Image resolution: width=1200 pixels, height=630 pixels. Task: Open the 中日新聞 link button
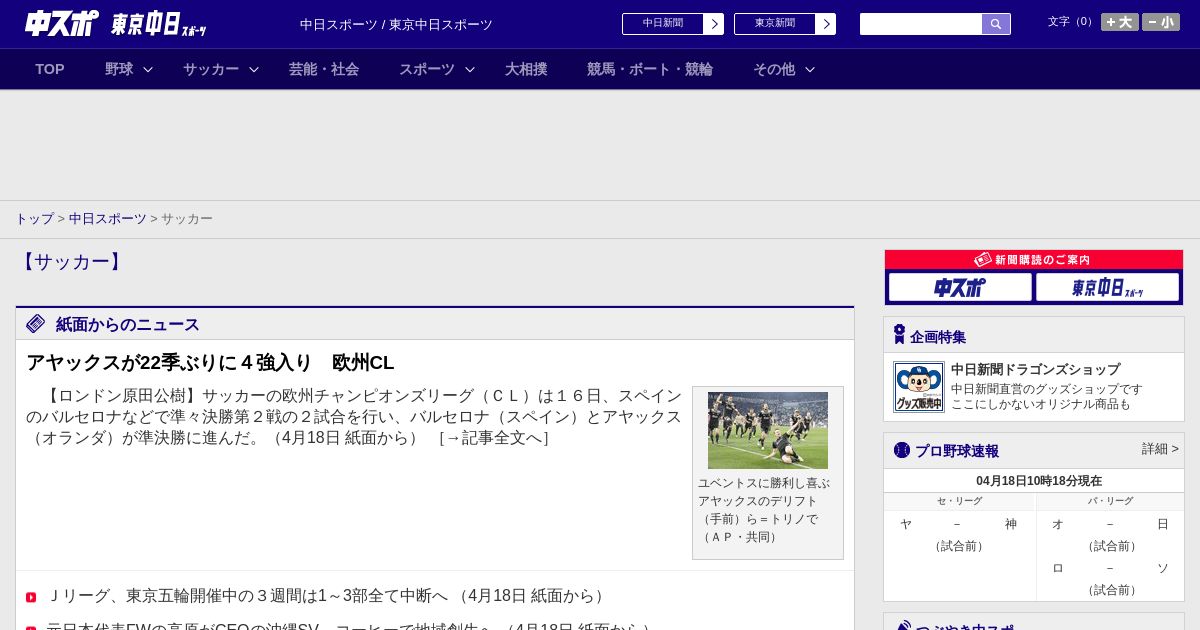[x=663, y=24]
